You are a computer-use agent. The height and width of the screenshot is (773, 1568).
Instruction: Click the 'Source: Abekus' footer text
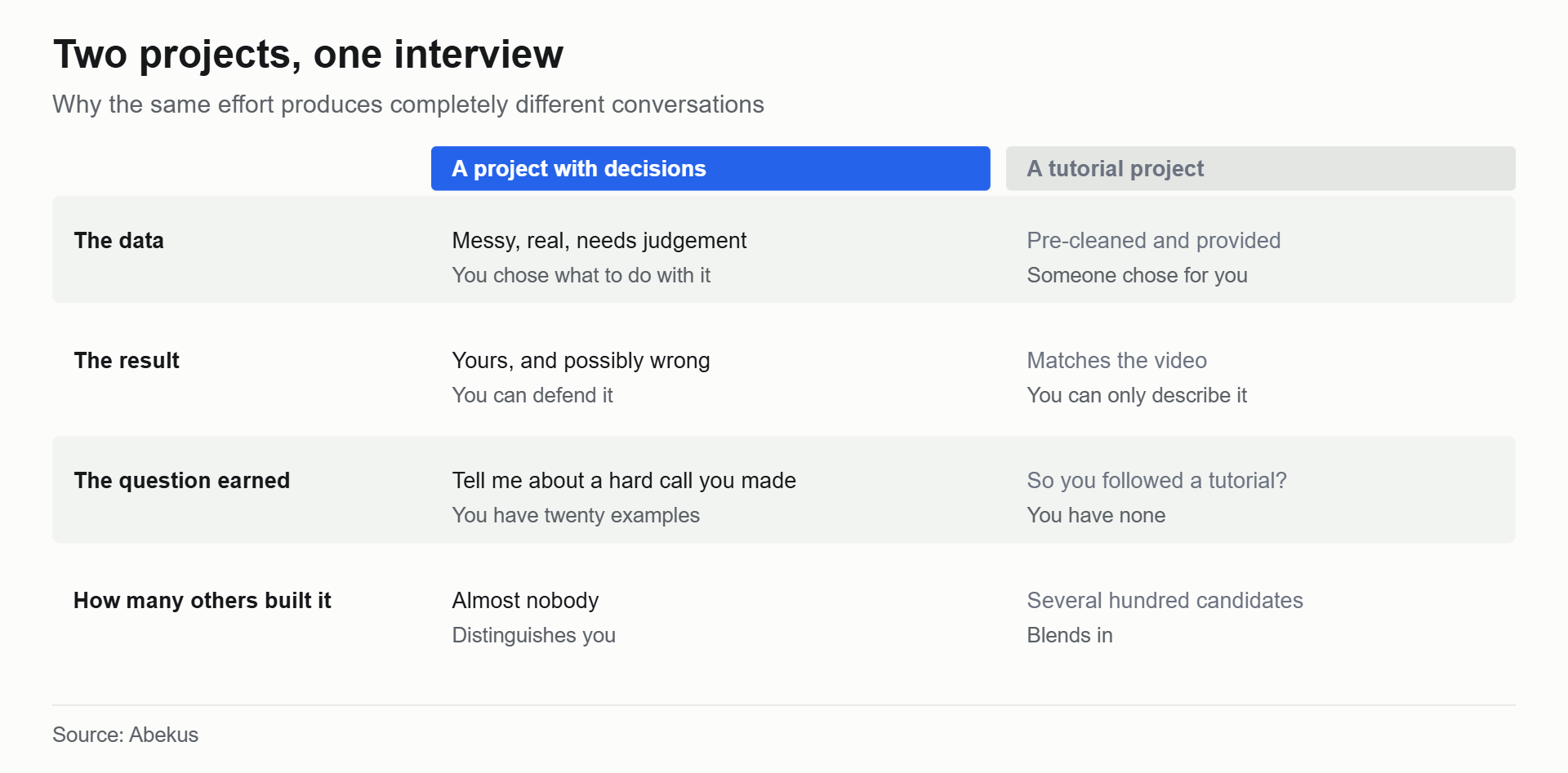[125, 735]
